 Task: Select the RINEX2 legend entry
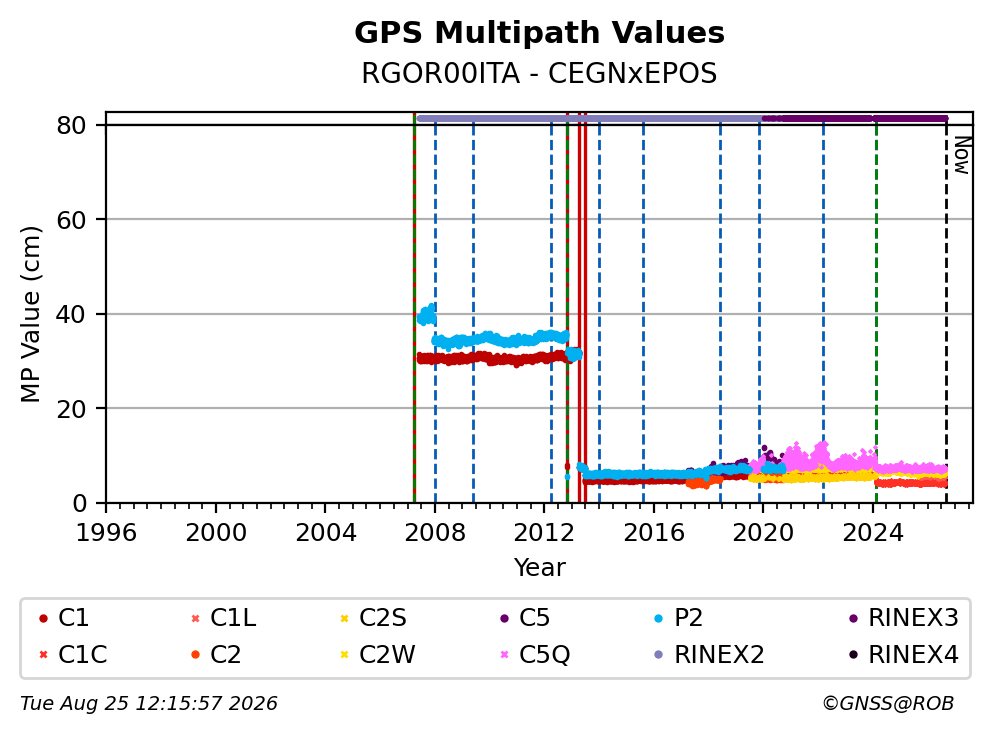click(709, 654)
